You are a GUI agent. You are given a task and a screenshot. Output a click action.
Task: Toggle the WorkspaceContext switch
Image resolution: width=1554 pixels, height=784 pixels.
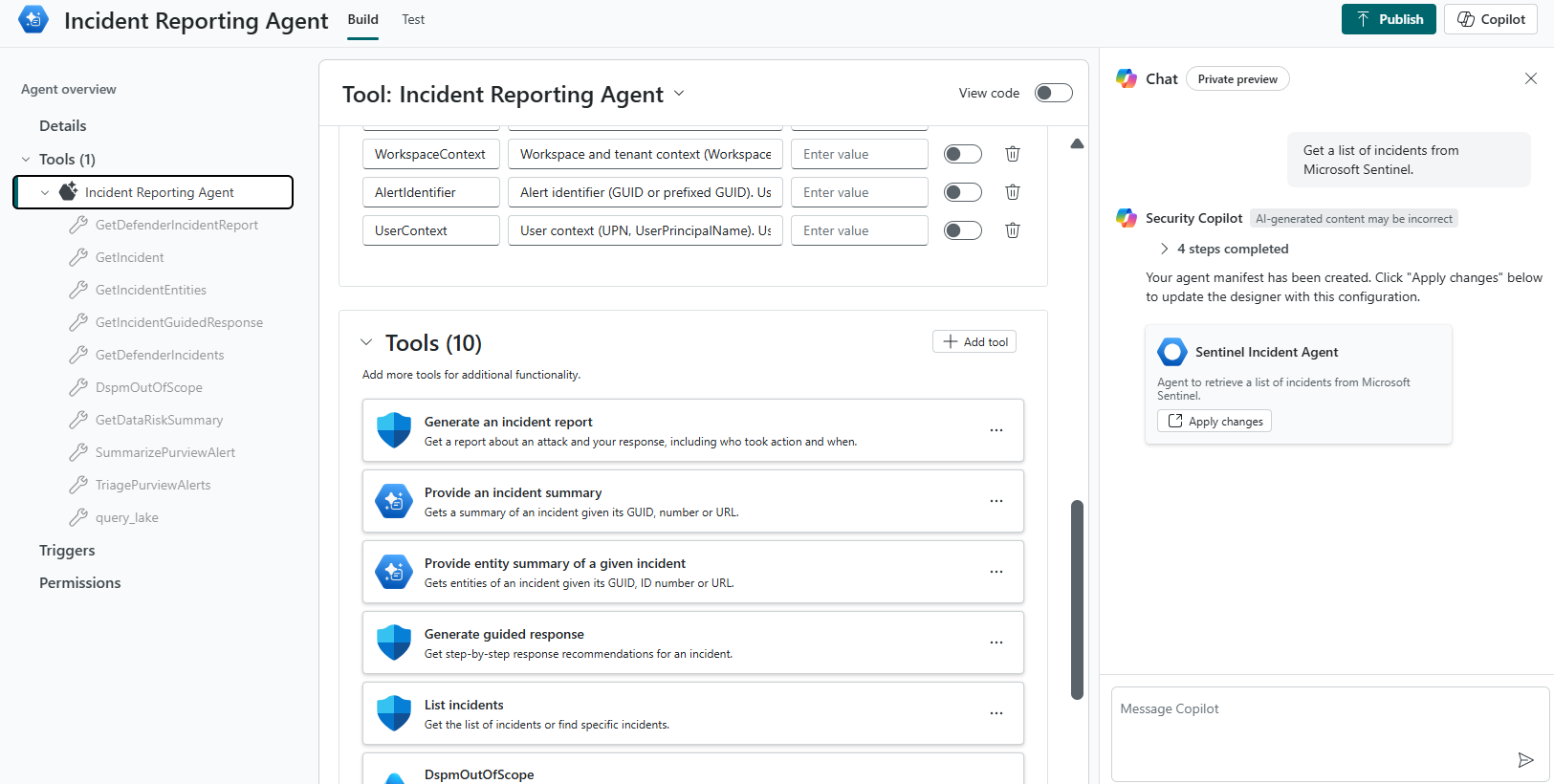(x=962, y=154)
